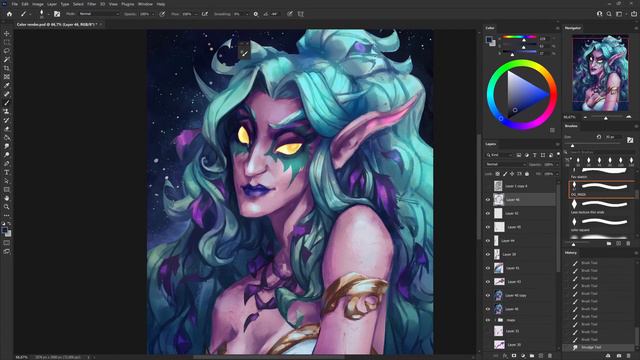Toggle lock transparent pixels in Layers panel
640x360 pixels.
[498, 174]
